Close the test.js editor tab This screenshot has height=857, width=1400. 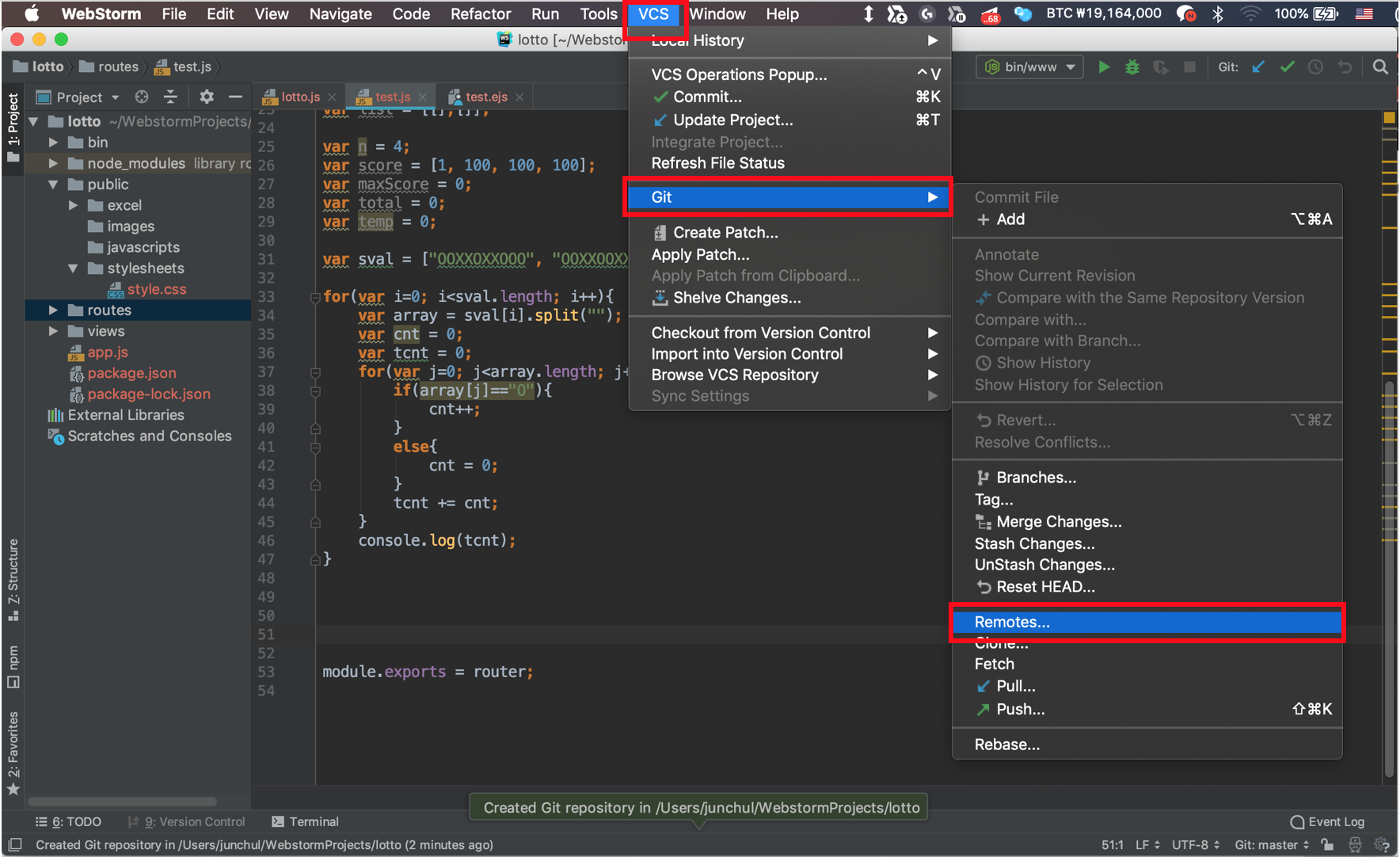point(423,97)
